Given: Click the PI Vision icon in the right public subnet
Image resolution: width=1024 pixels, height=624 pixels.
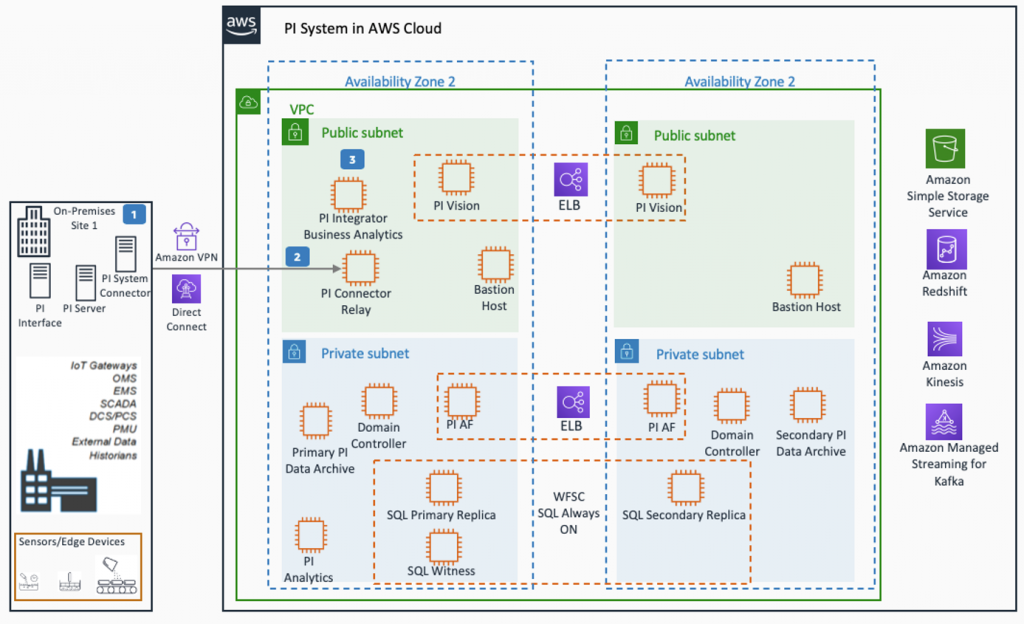Looking at the screenshot, I should pyautogui.click(x=657, y=180).
